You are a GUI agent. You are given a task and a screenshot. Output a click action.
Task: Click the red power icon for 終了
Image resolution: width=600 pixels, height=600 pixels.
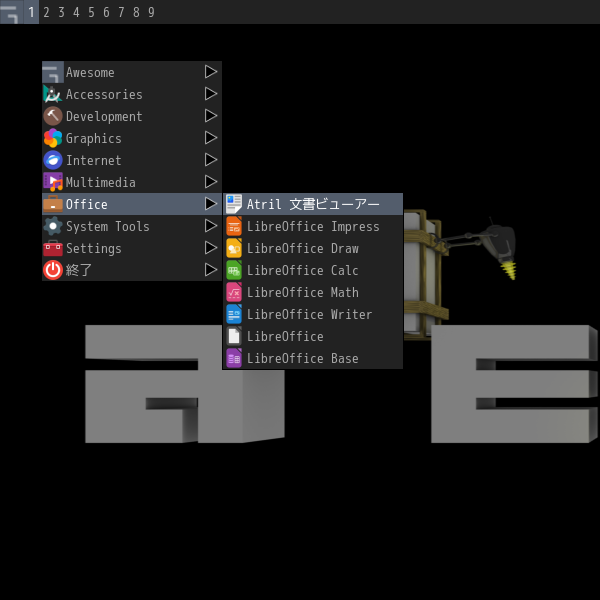53,270
